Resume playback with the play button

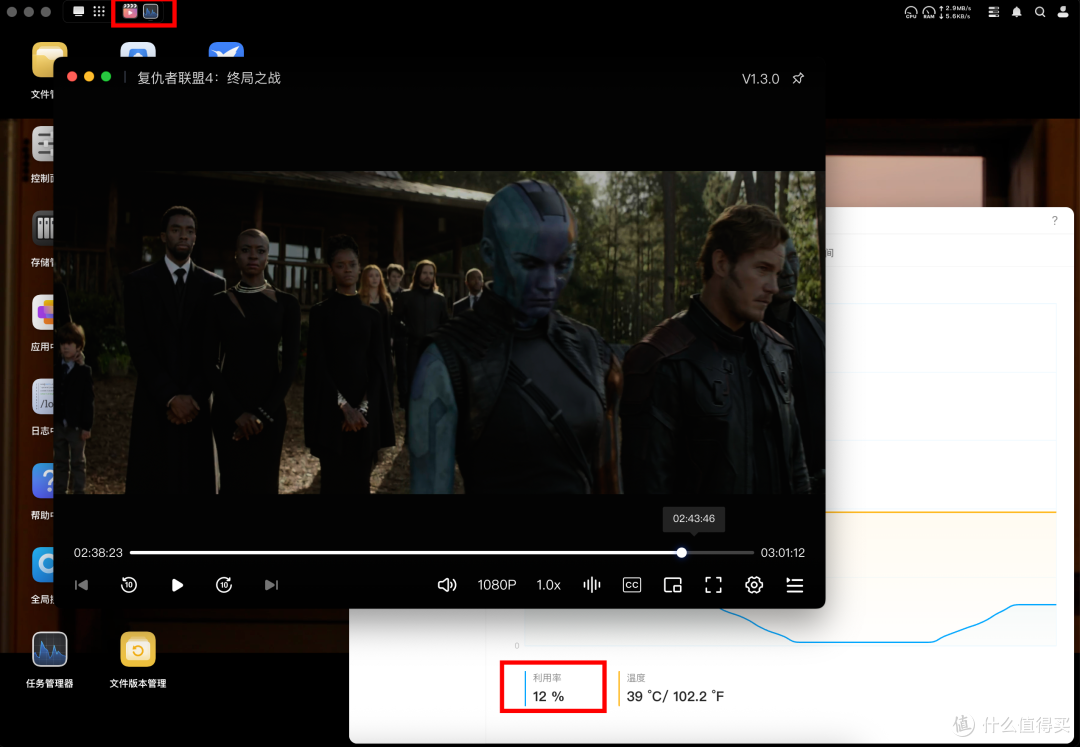(177, 585)
